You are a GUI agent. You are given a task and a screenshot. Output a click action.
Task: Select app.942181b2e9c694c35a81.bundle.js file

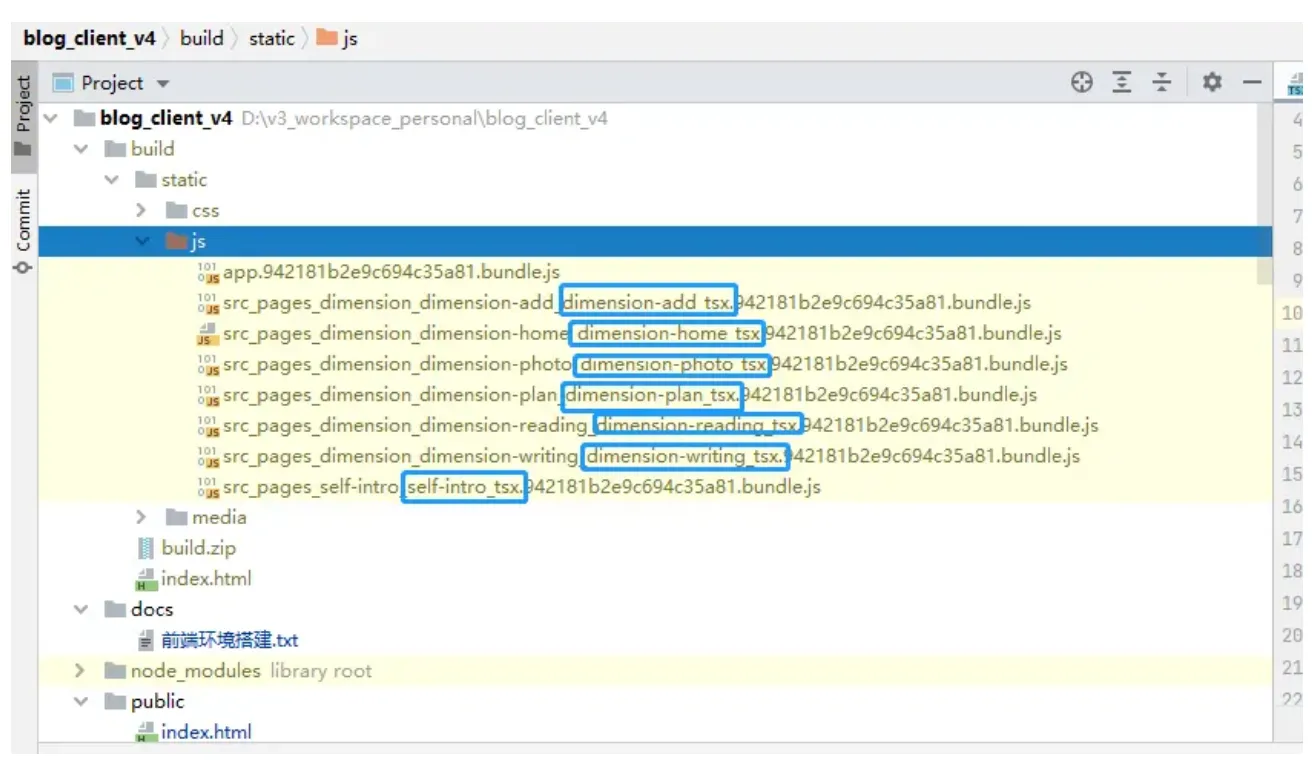[x=391, y=271]
